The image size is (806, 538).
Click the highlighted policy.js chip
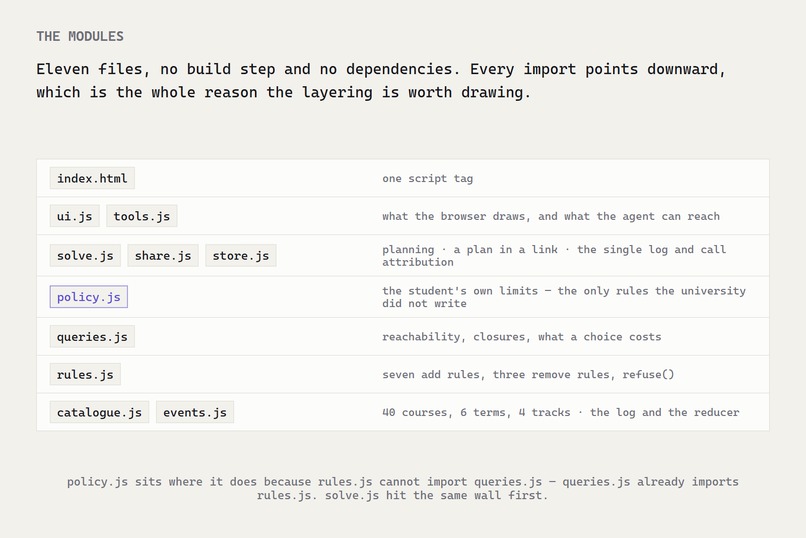pos(89,297)
